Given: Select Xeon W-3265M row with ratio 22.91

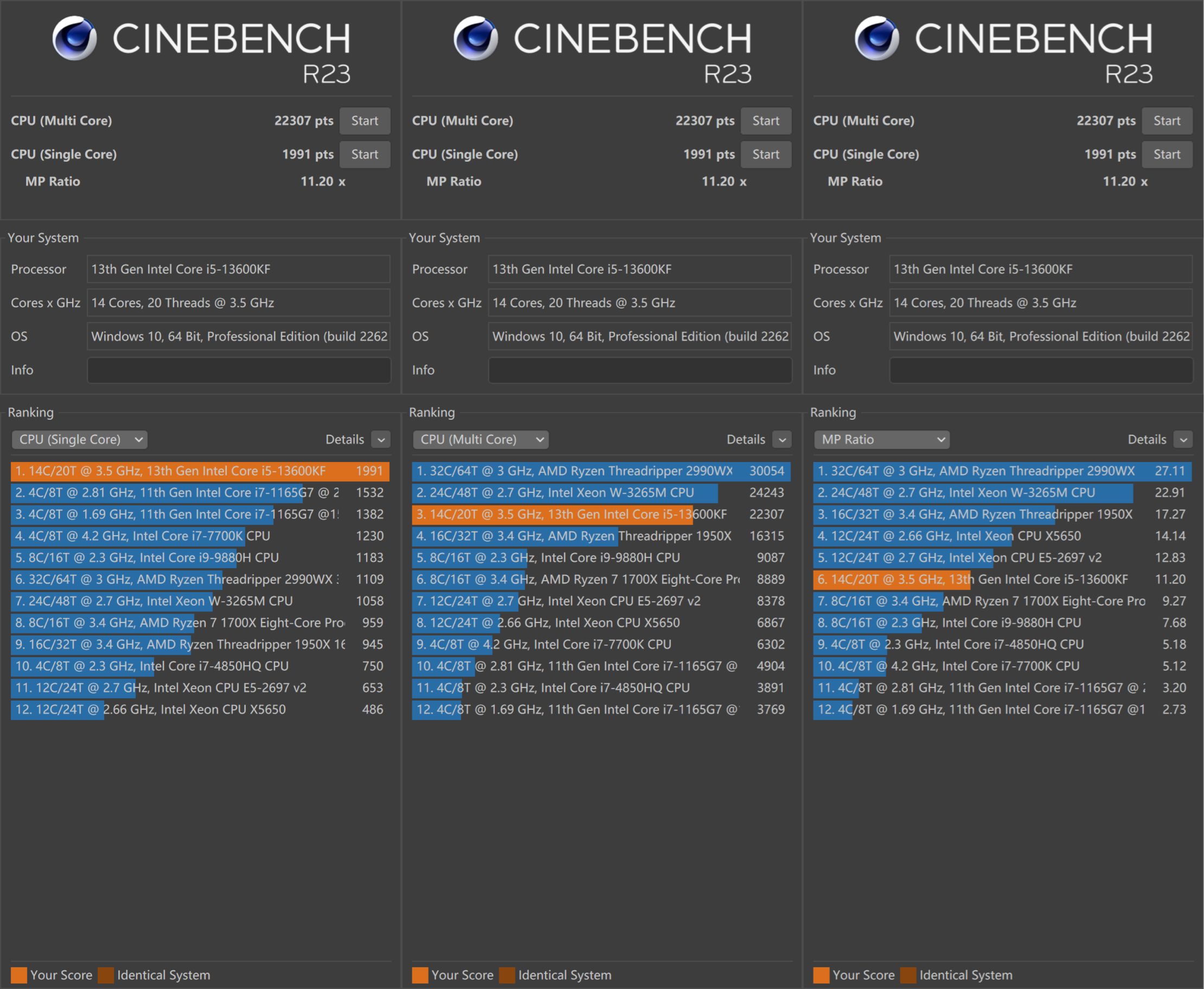Looking at the screenshot, I should tap(1002, 493).
